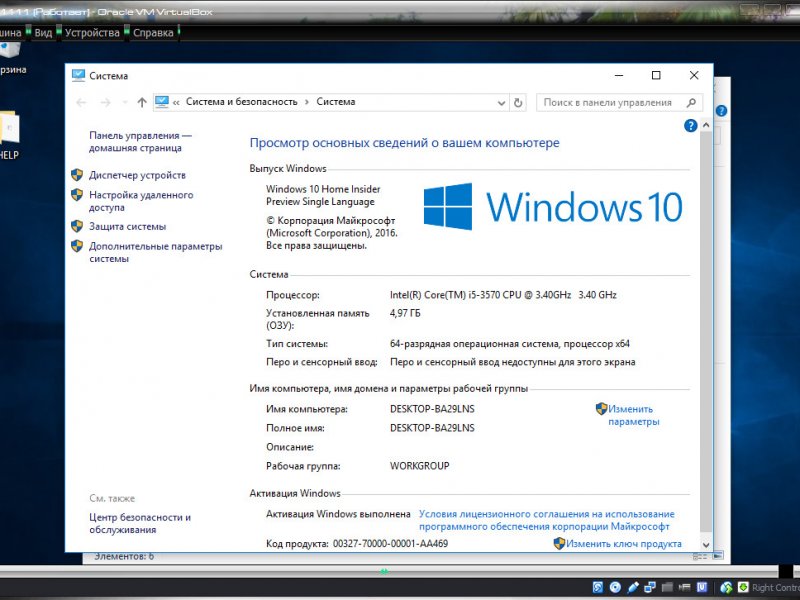Click the Система window title bar icon

coord(78,76)
